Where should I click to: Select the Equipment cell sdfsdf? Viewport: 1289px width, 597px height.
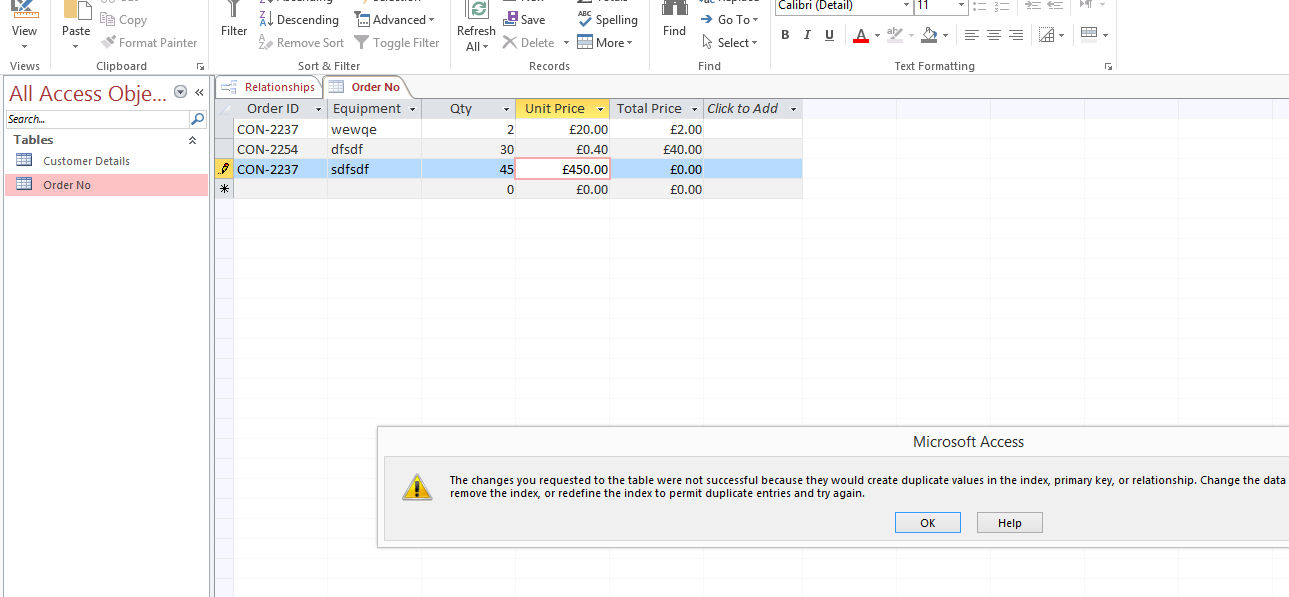[x=374, y=169]
